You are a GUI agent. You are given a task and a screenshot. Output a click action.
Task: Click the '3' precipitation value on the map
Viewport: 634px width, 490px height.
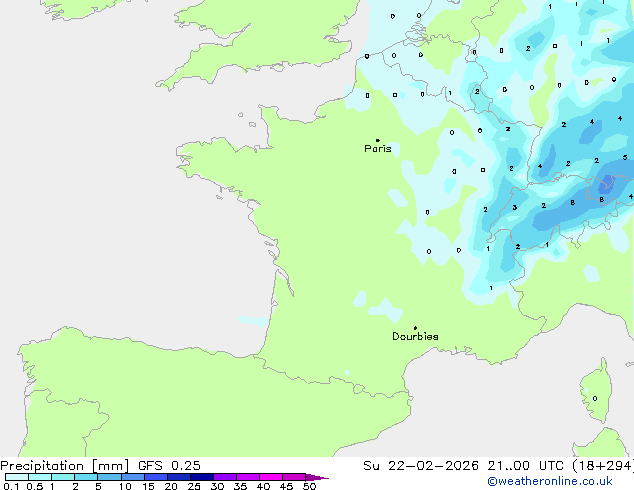pos(515,207)
